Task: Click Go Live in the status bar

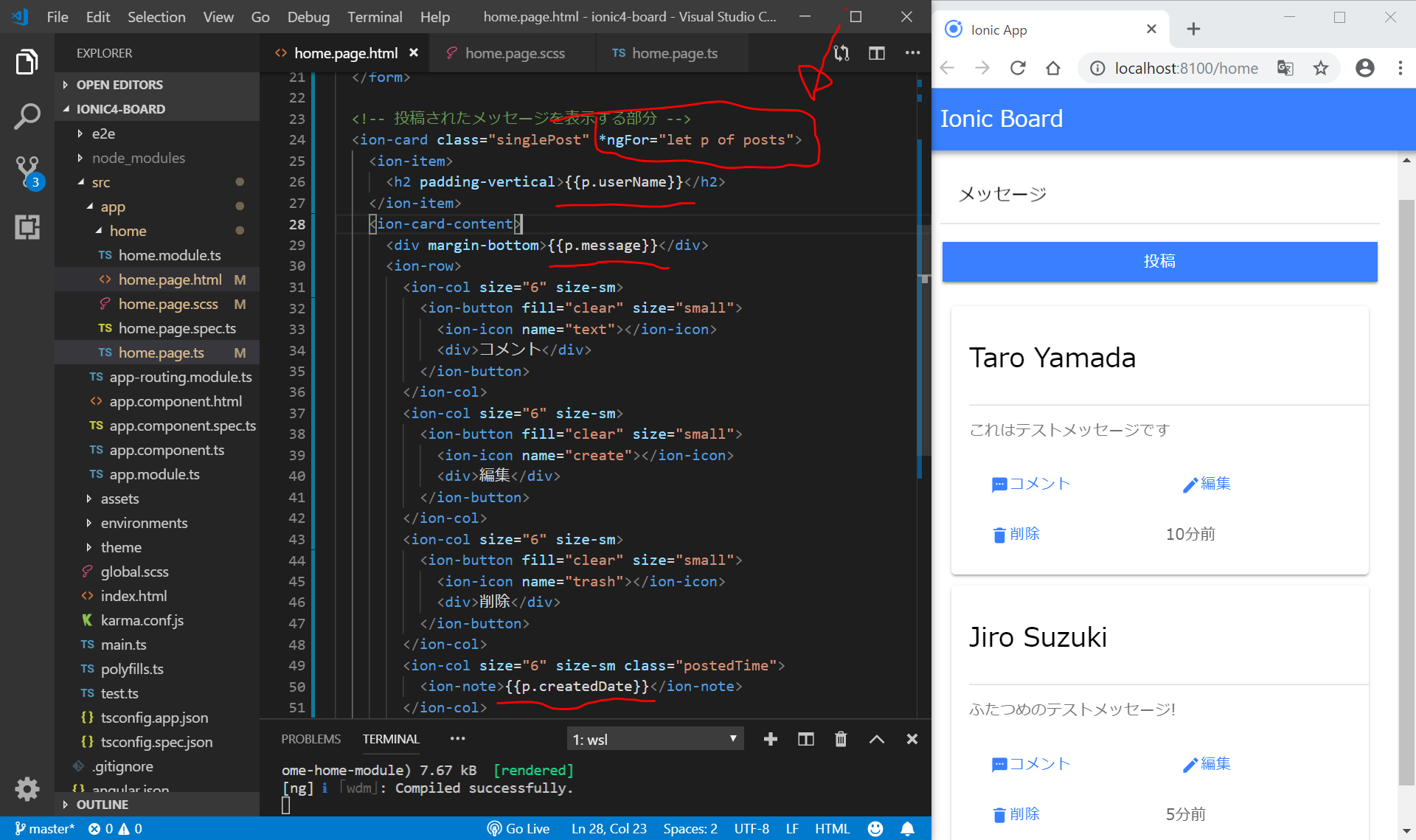Action: click(518, 829)
